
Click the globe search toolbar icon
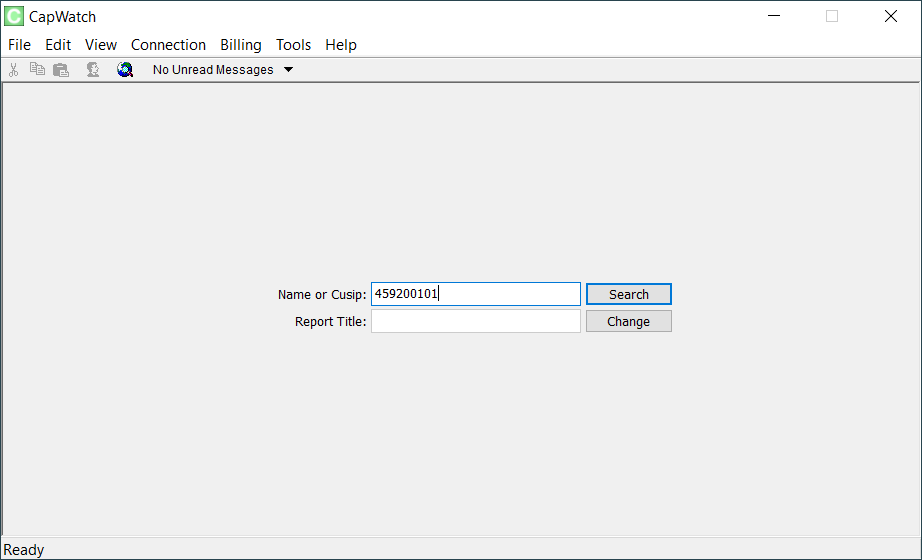(125, 70)
